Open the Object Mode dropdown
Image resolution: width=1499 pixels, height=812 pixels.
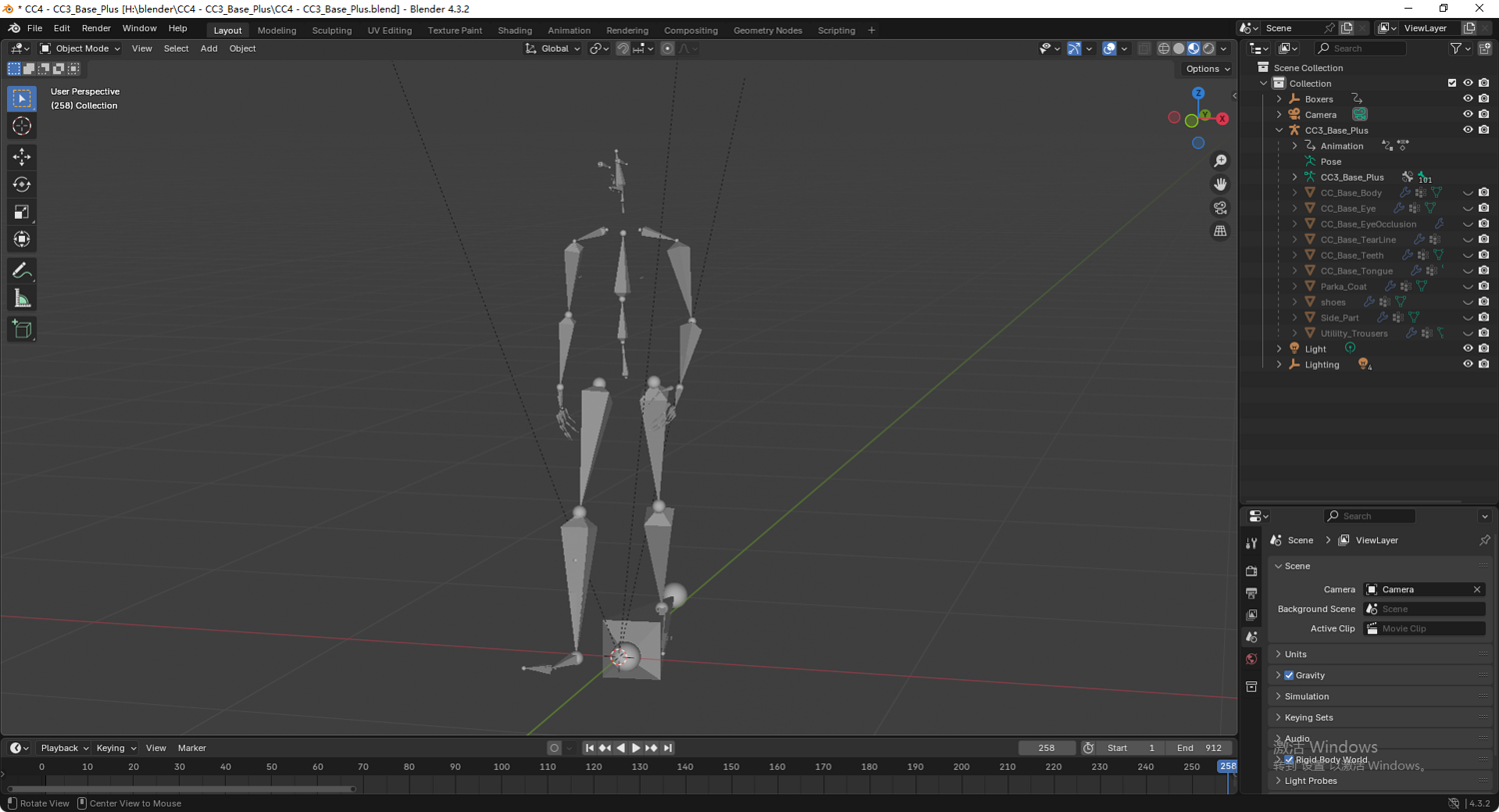click(80, 48)
